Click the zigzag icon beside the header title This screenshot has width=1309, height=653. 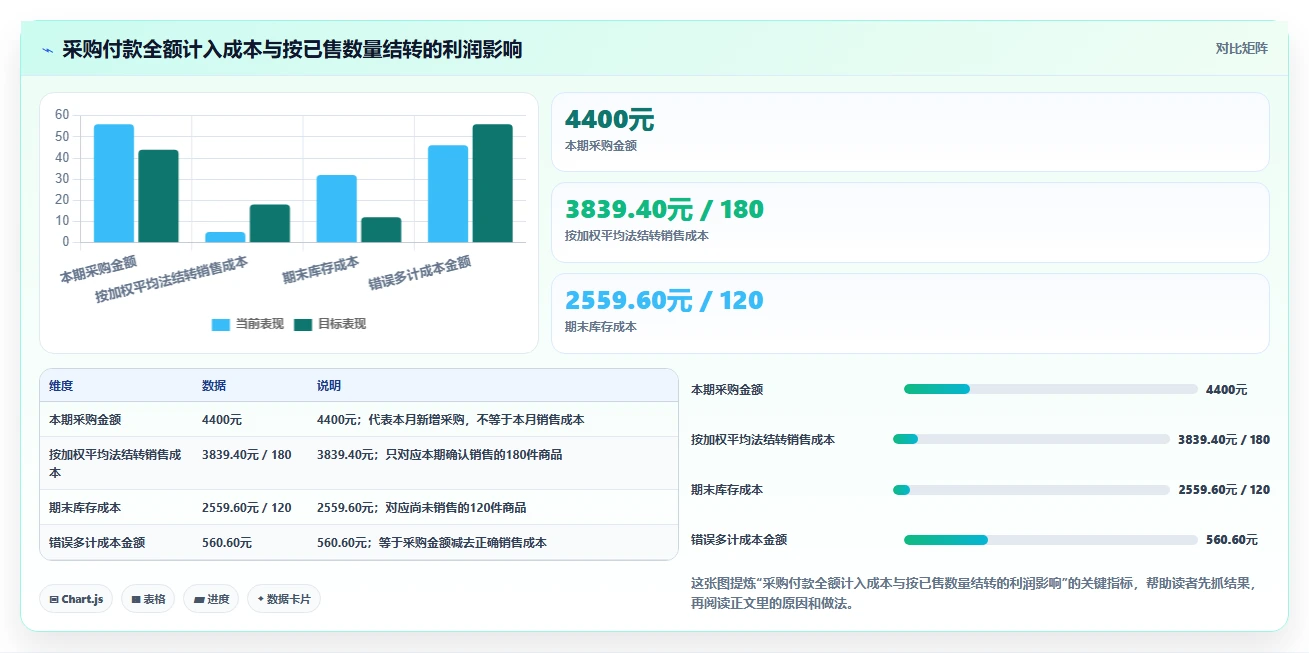pyautogui.click(x=48, y=50)
